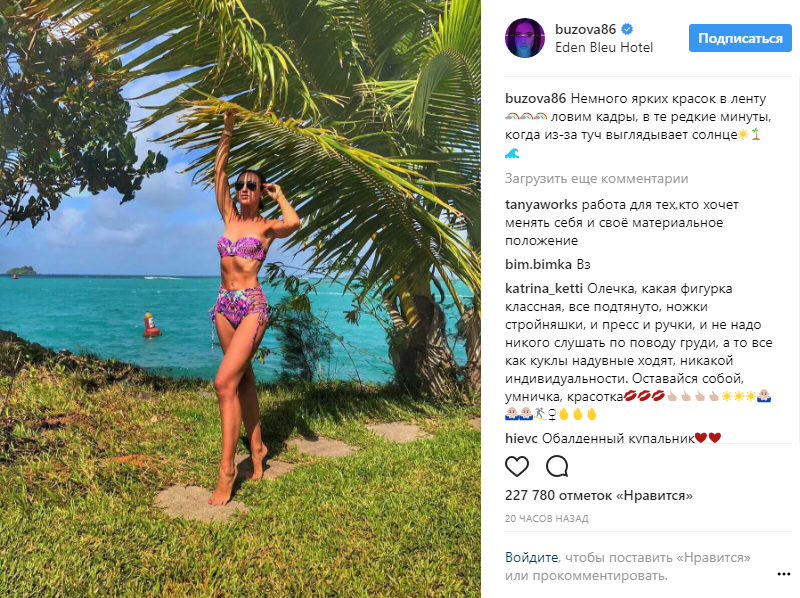Screen dimensions: 800x598
Task: Click the beach post photo
Action: click(x=240, y=299)
